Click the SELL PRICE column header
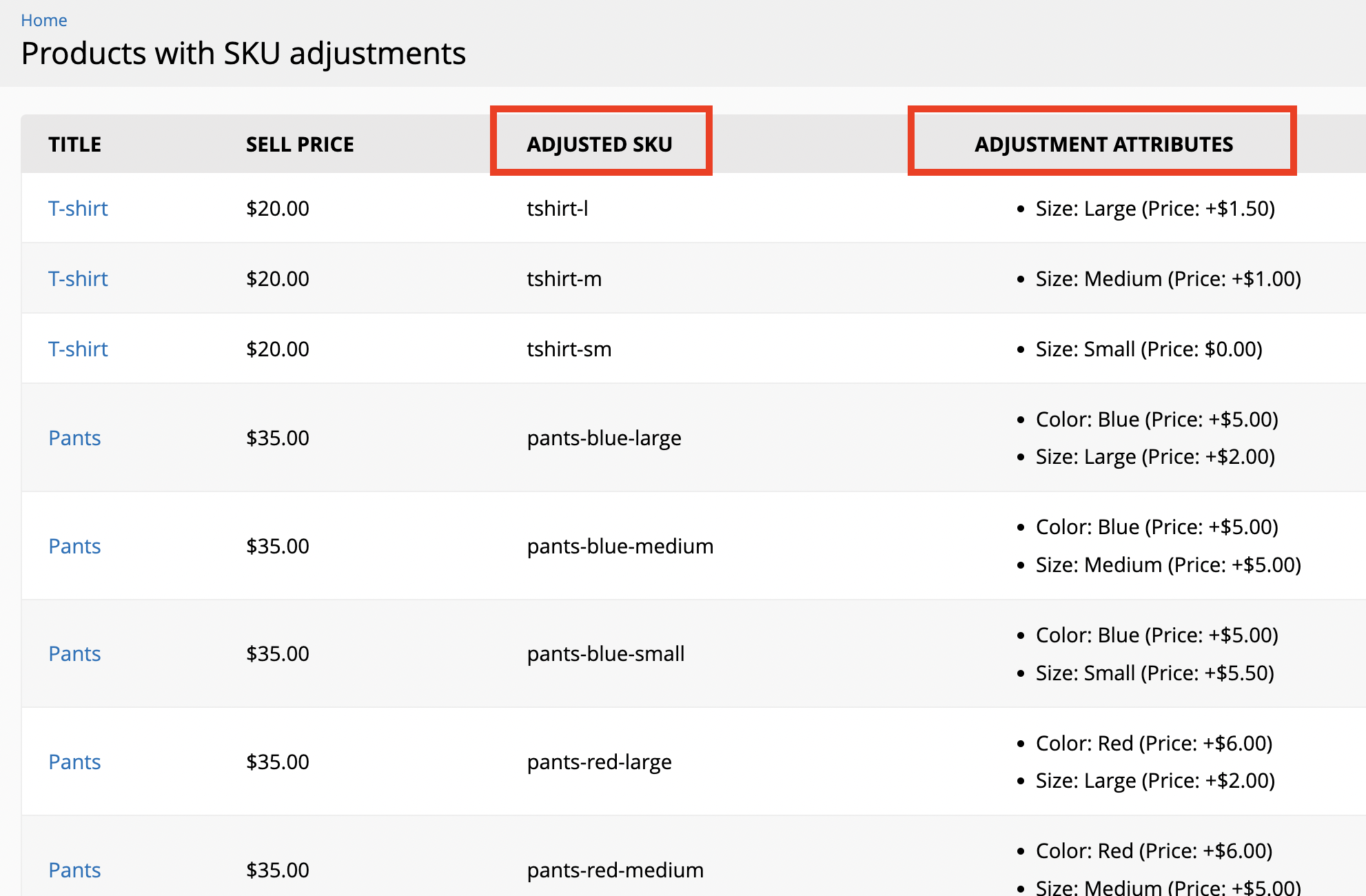This screenshot has height=896, width=1366. (300, 144)
